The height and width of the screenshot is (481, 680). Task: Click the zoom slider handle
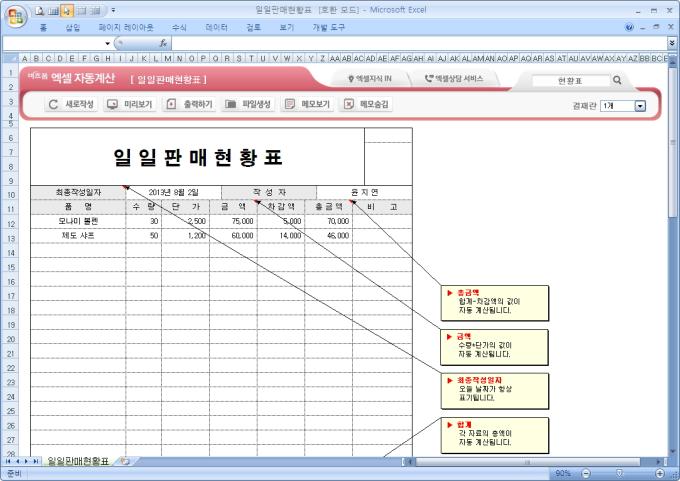[x=620, y=473]
